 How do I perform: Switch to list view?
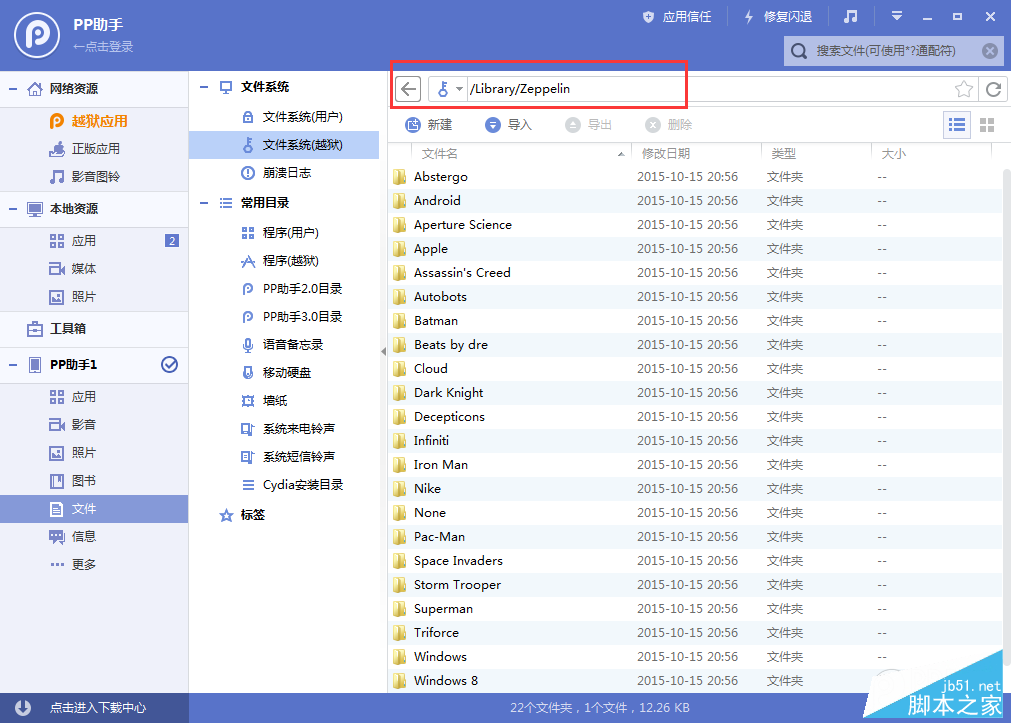pyautogui.click(x=957, y=124)
